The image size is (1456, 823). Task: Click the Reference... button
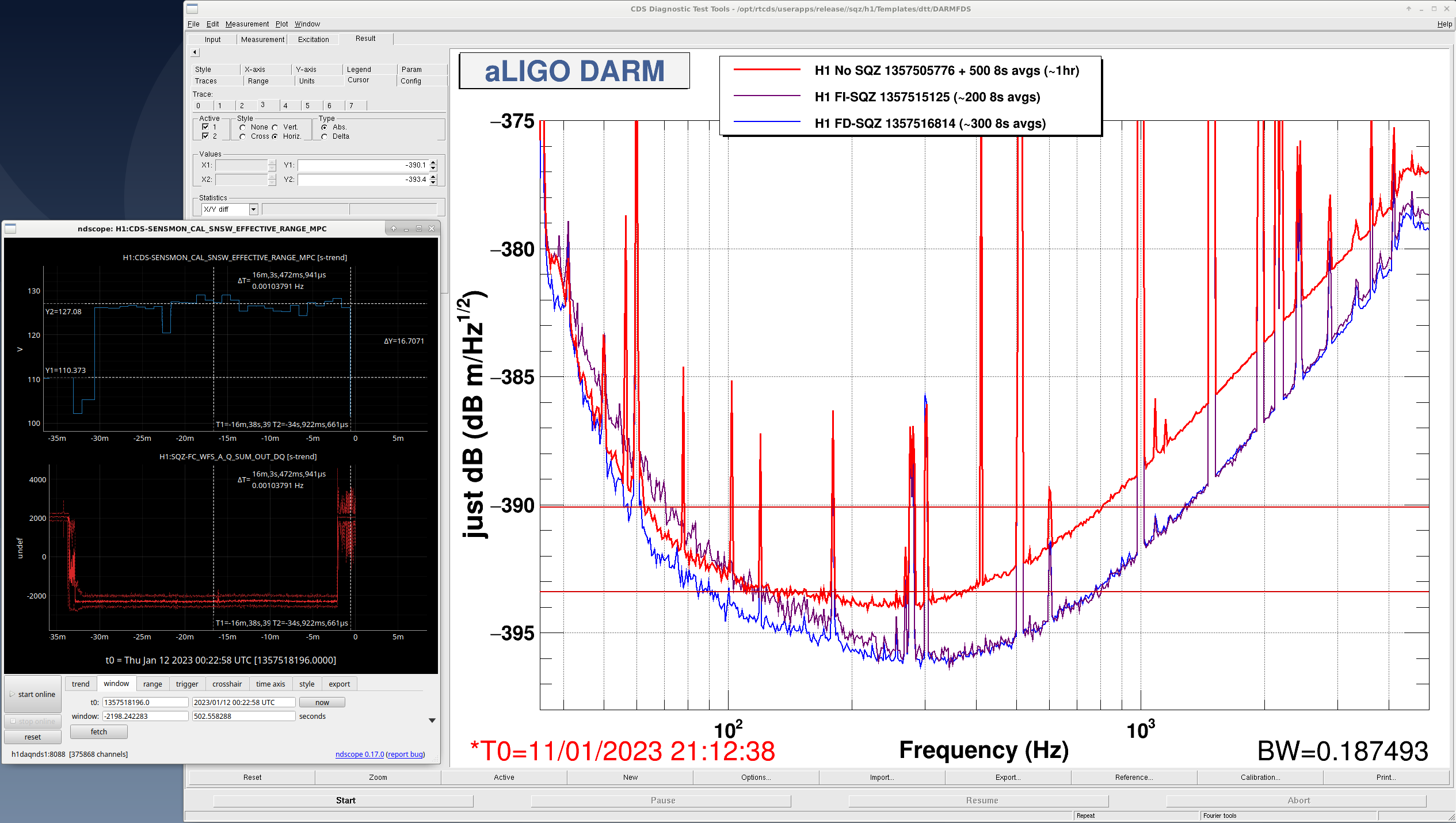click(x=1134, y=778)
